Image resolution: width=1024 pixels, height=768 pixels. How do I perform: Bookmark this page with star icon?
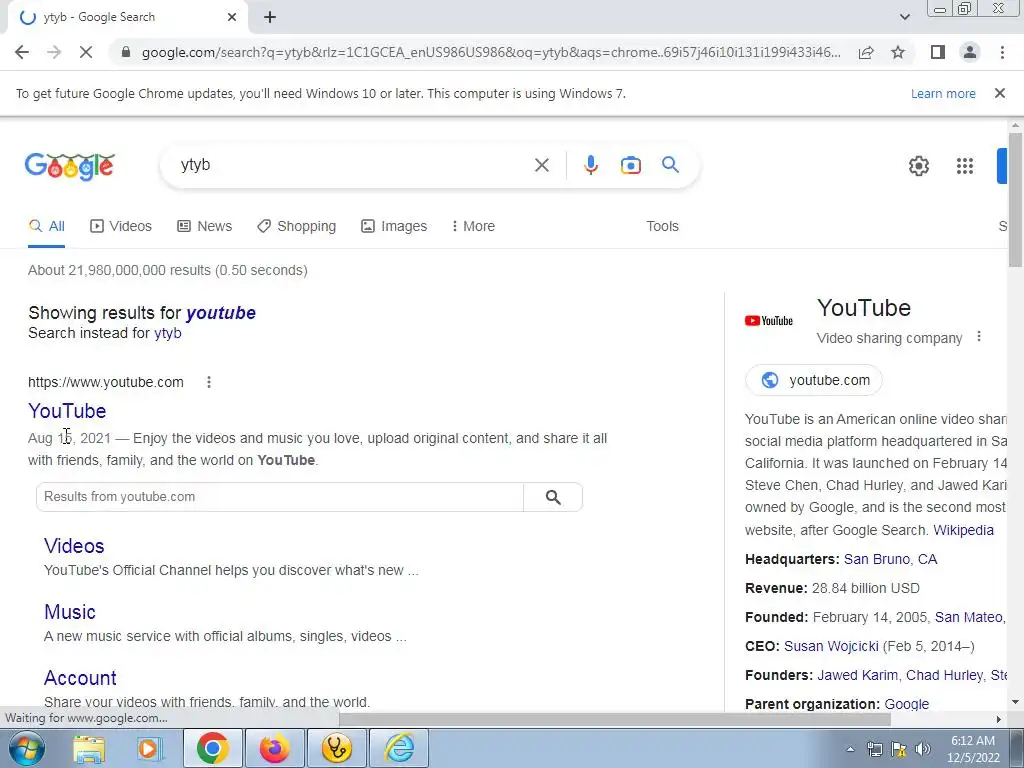pos(898,52)
